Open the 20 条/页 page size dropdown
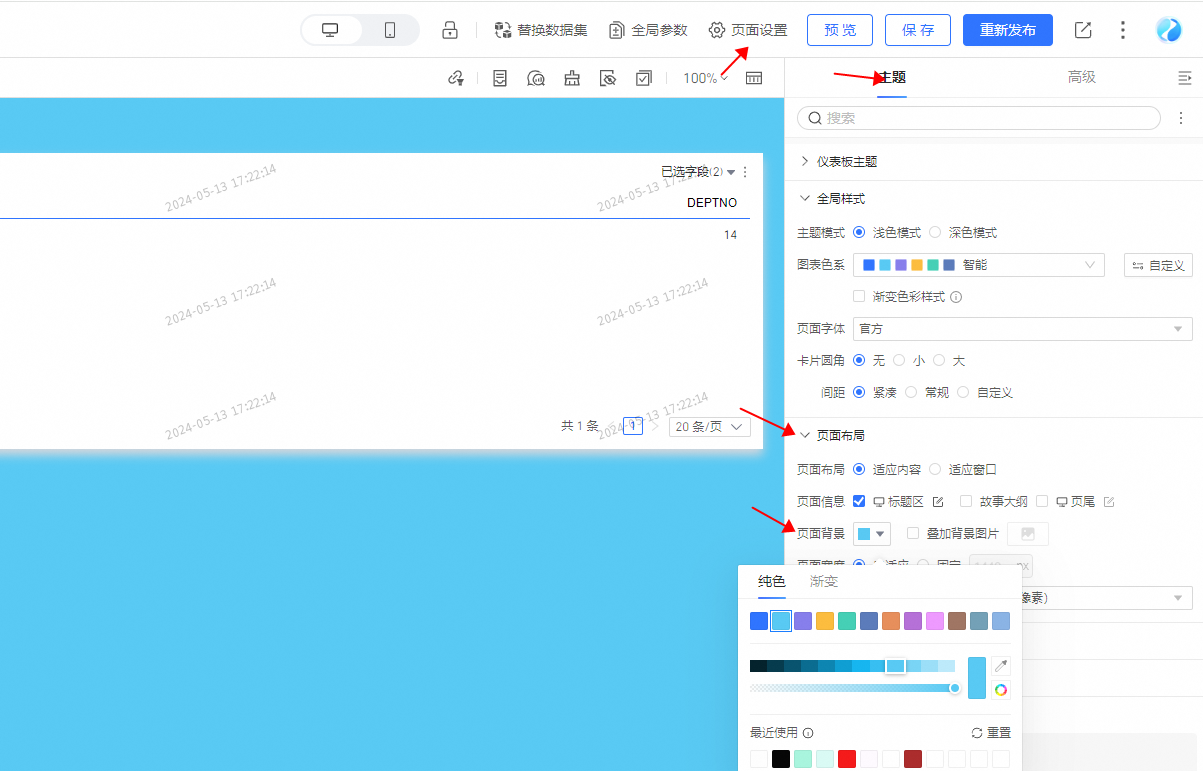Image resolution: width=1203 pixels, height=771 pixels. (x=710, y=427)
